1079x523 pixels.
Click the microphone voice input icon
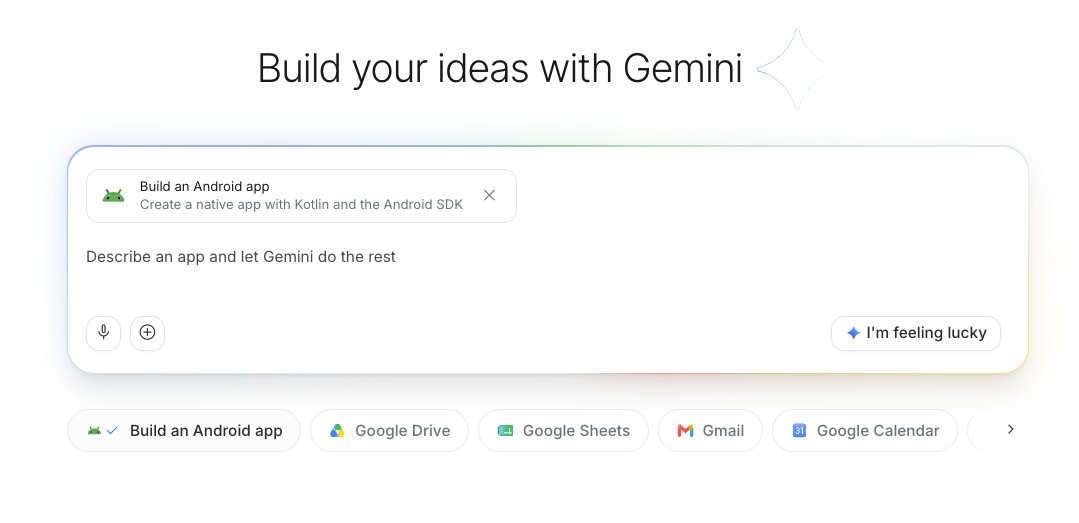pos(103,333)
